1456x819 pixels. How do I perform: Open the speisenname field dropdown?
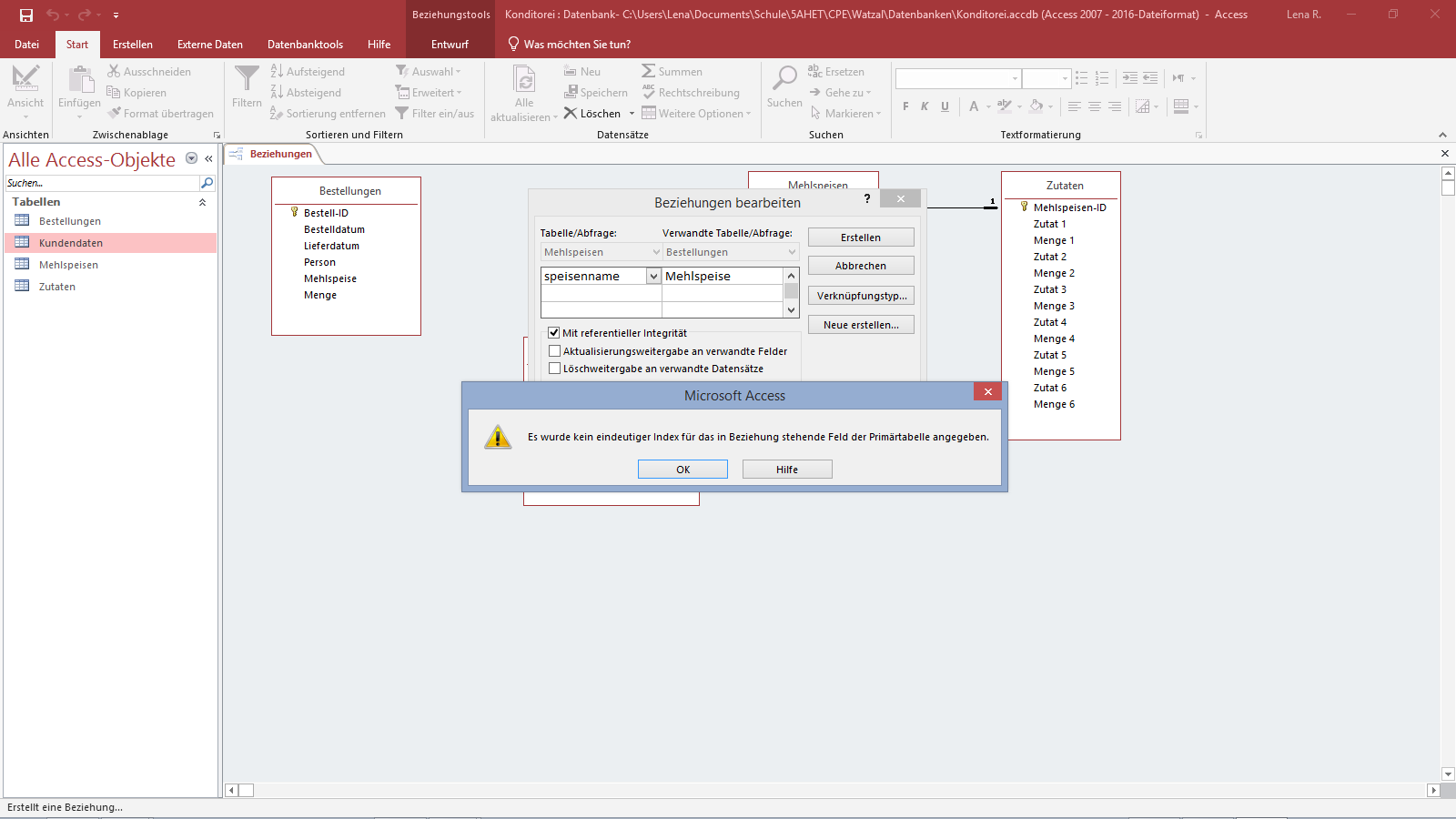pos(653,276)
